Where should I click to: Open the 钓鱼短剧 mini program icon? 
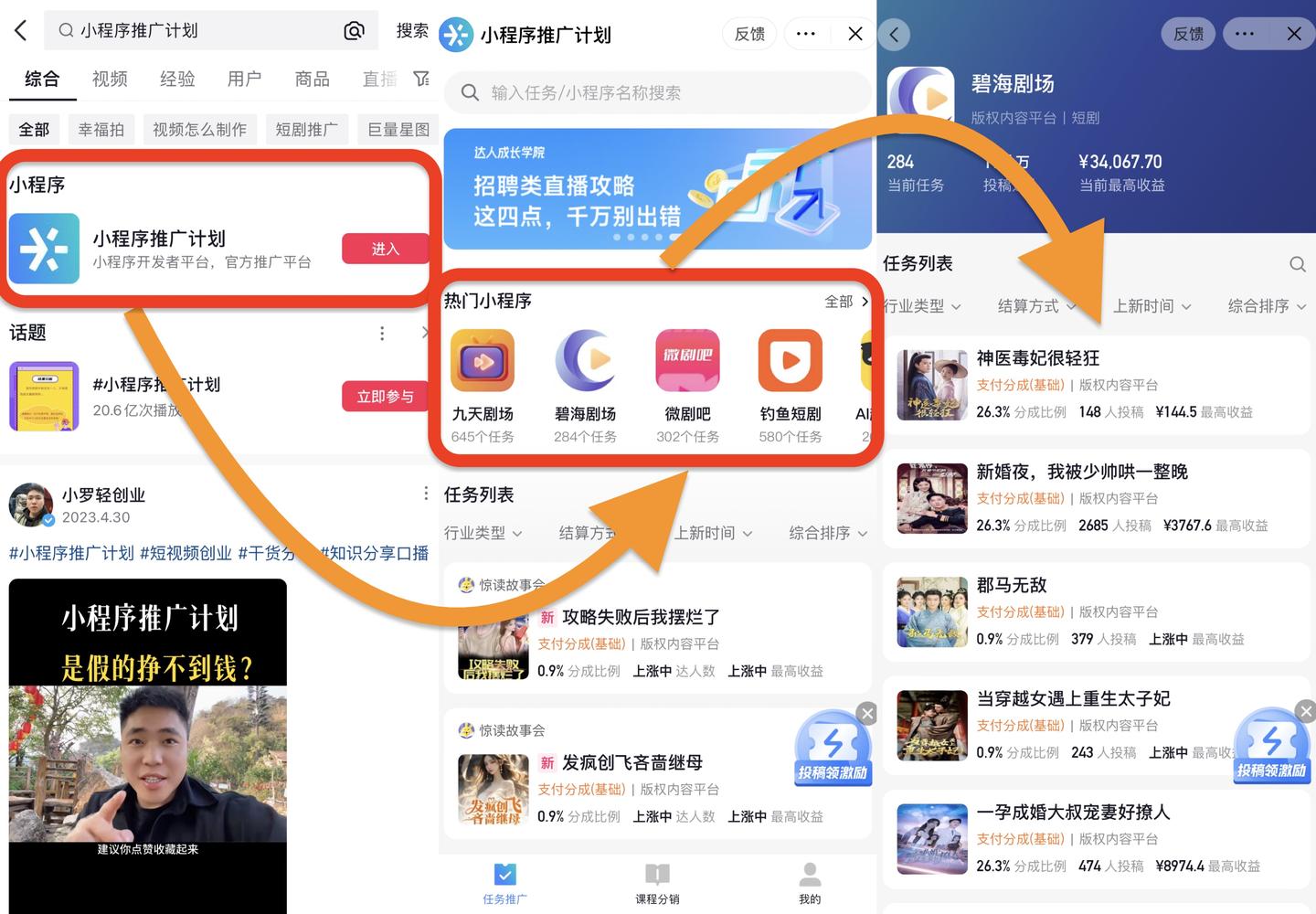[790, 360]
